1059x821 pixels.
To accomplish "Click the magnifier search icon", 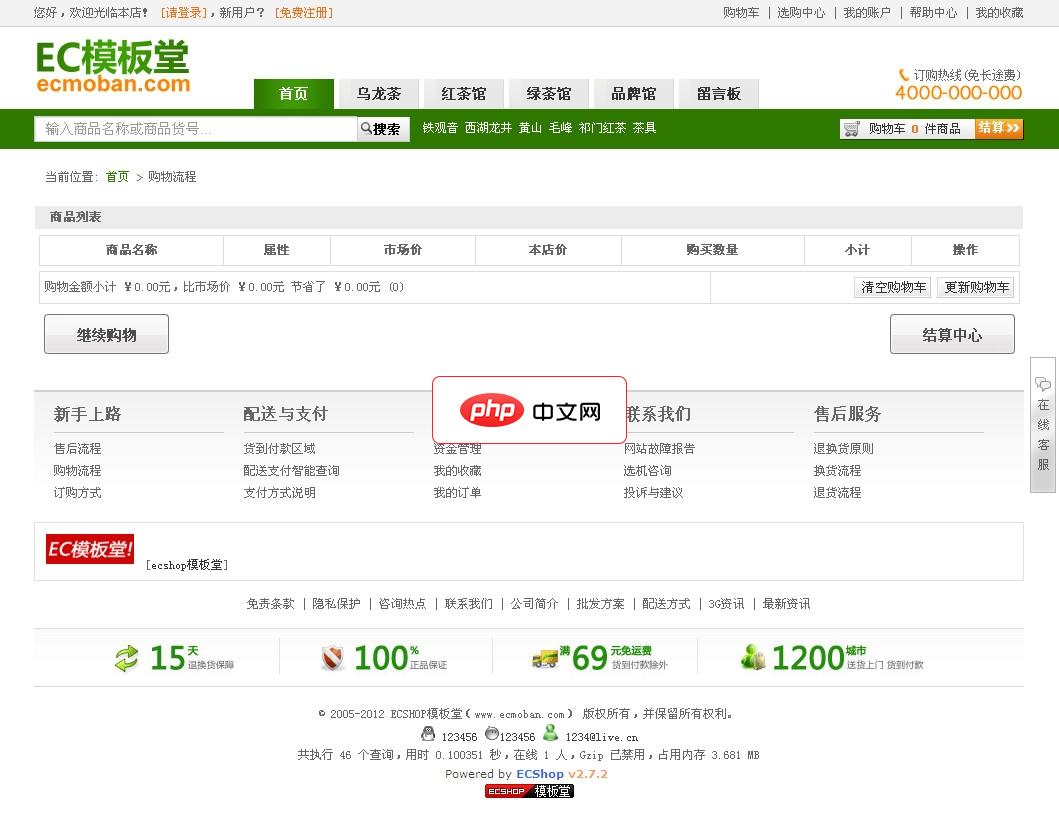I will click(367, 129).
